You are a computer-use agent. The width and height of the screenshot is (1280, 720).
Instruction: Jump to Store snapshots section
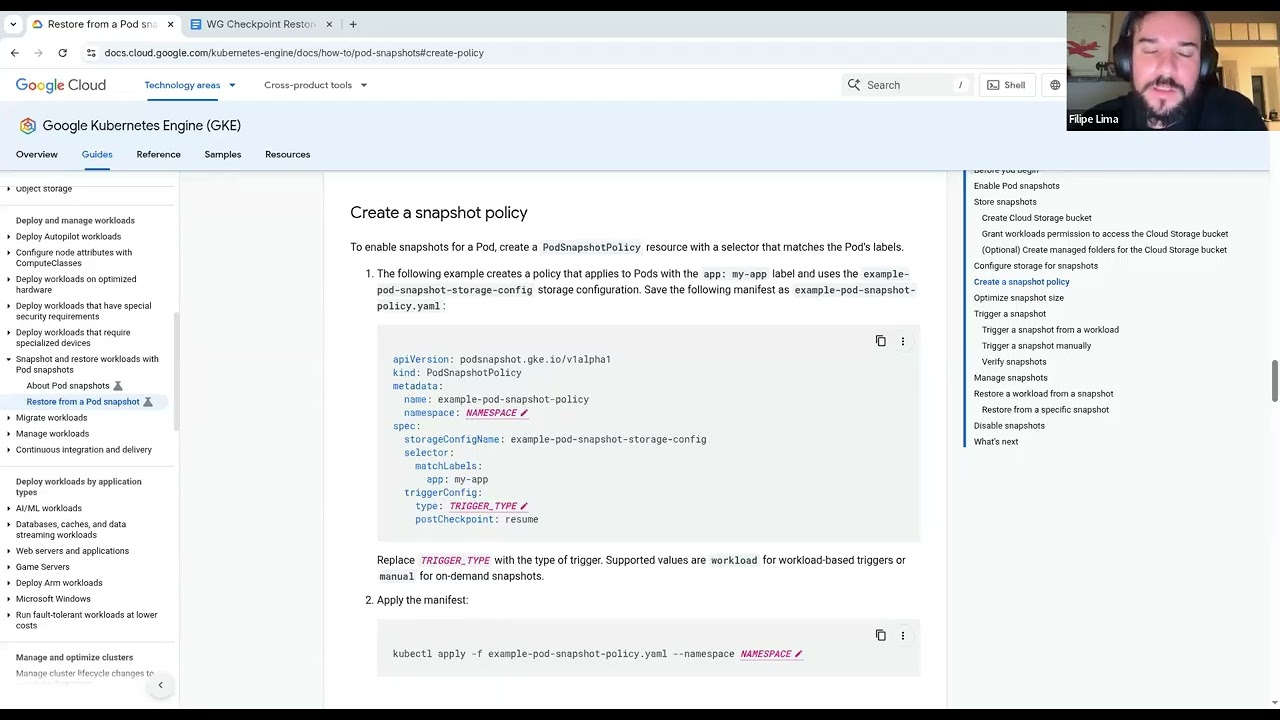(x=1005, y=202)
